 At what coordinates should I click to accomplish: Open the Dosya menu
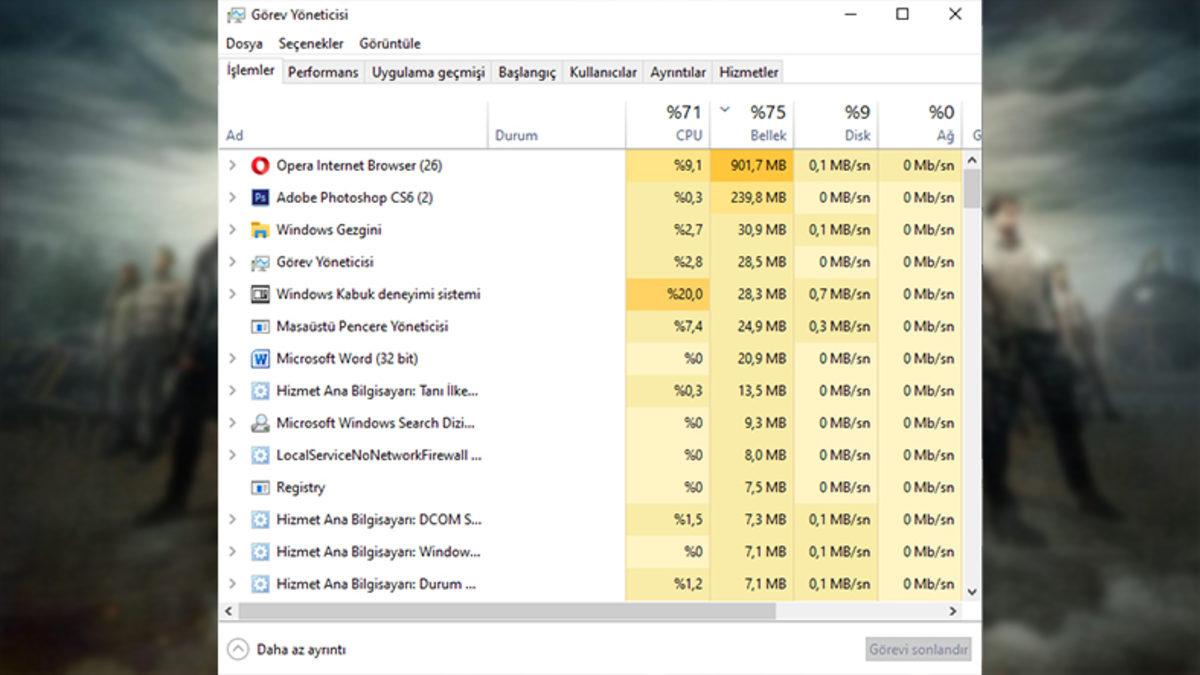click(244, 43)
